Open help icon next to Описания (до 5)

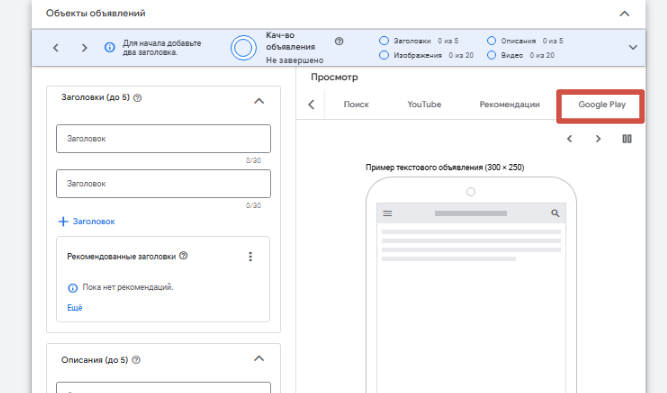(x=136, y=360)
